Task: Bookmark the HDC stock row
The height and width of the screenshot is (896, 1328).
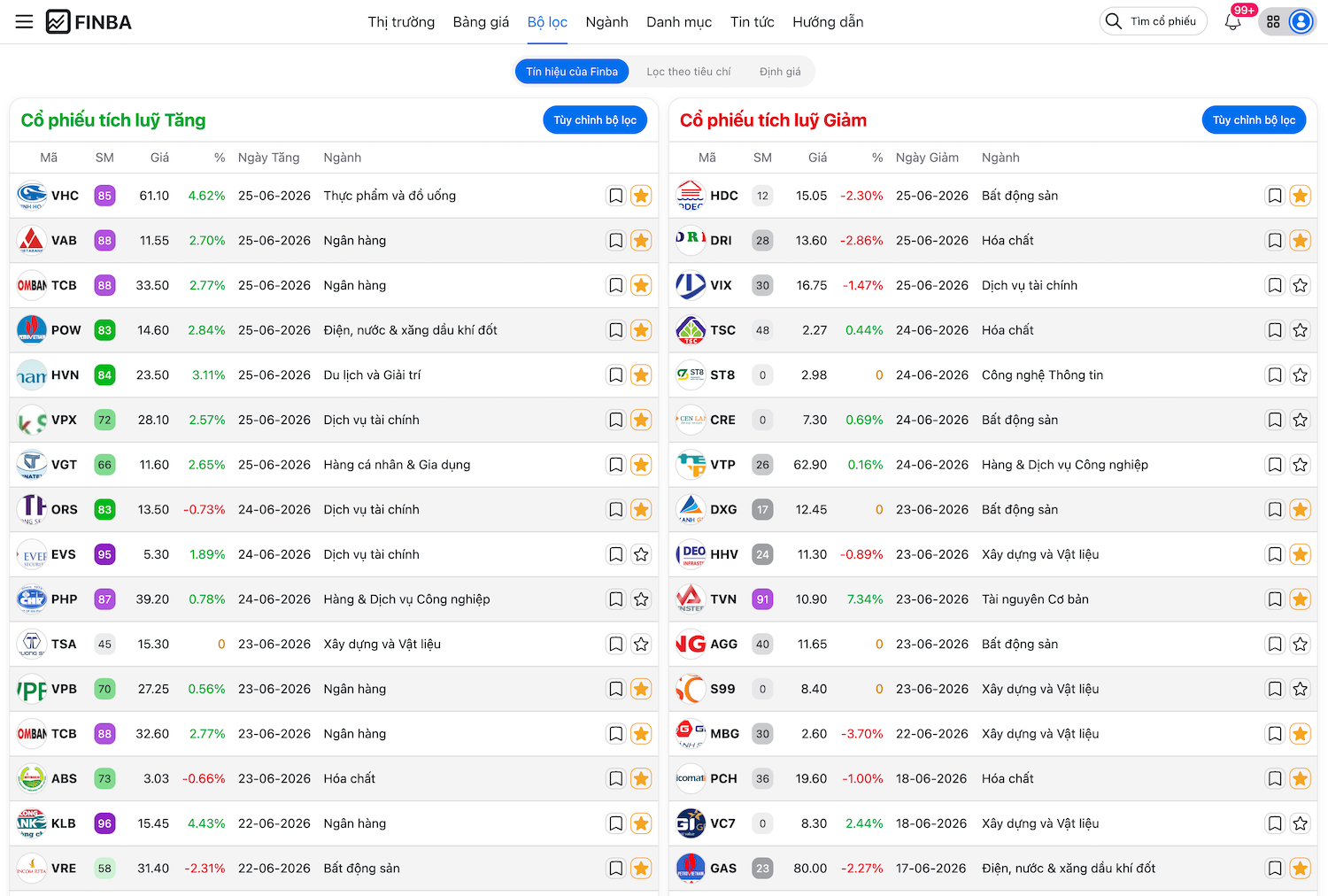Action: pyautogui.click(x=1275, y=196)
